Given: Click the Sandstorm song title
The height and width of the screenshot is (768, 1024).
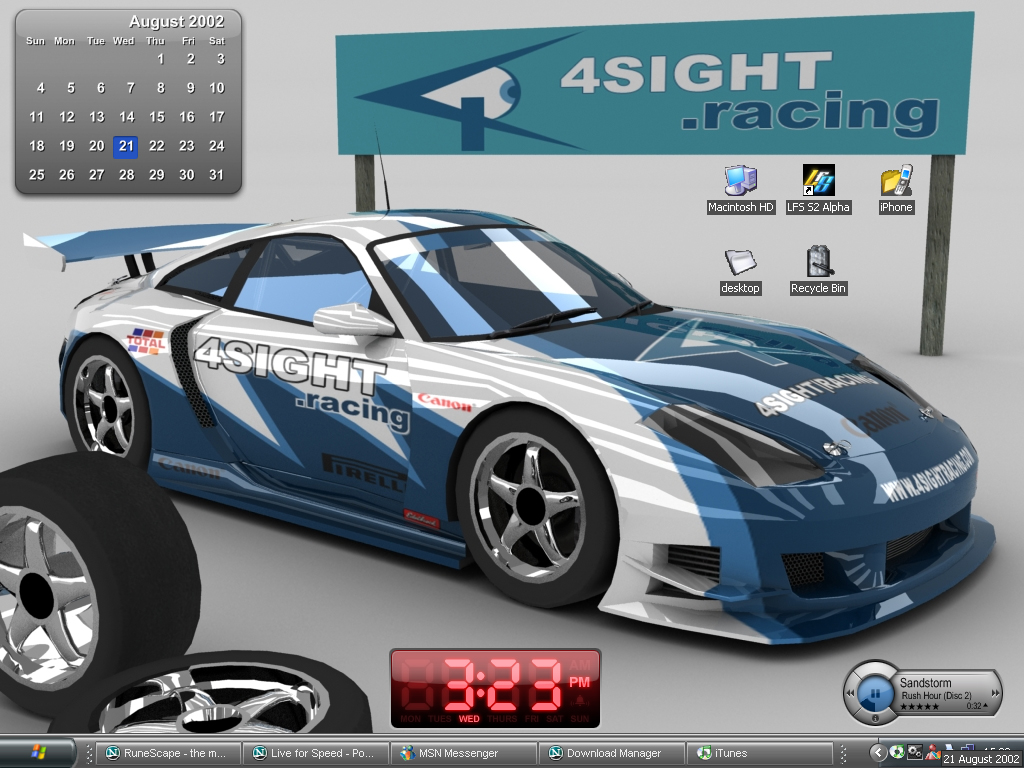Looking at the screenshot, I should pyautogui.click(x=925, y=683).
